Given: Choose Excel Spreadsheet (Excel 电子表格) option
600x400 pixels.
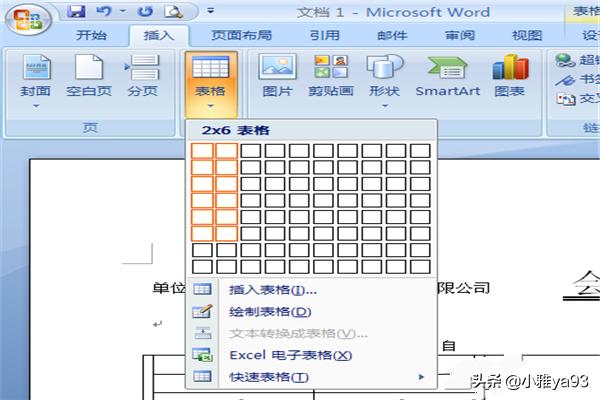Looking at the screenshot, I should click(290, 355).
